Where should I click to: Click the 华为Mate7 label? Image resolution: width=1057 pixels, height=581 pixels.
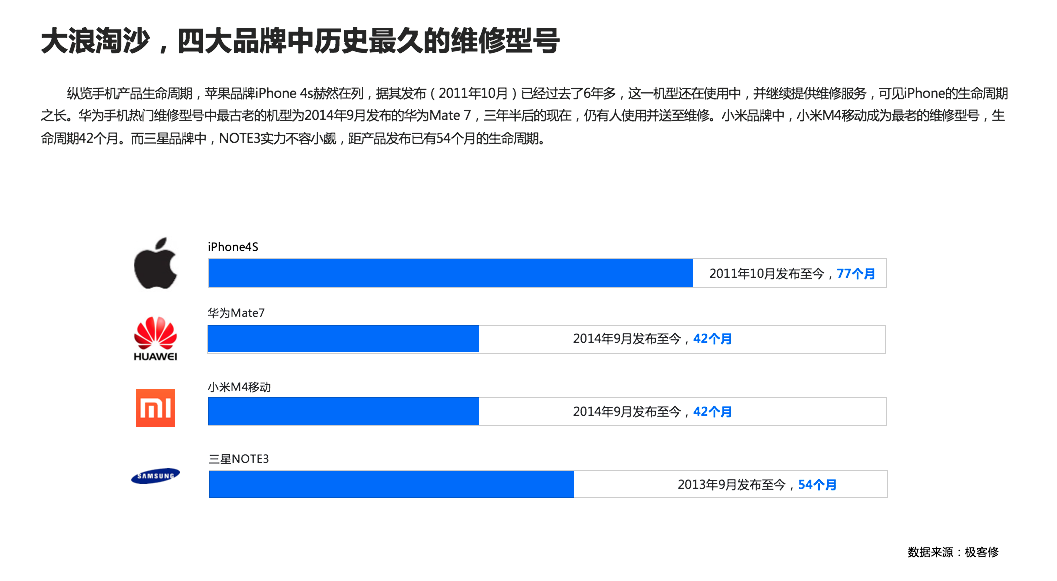point(236,313)
